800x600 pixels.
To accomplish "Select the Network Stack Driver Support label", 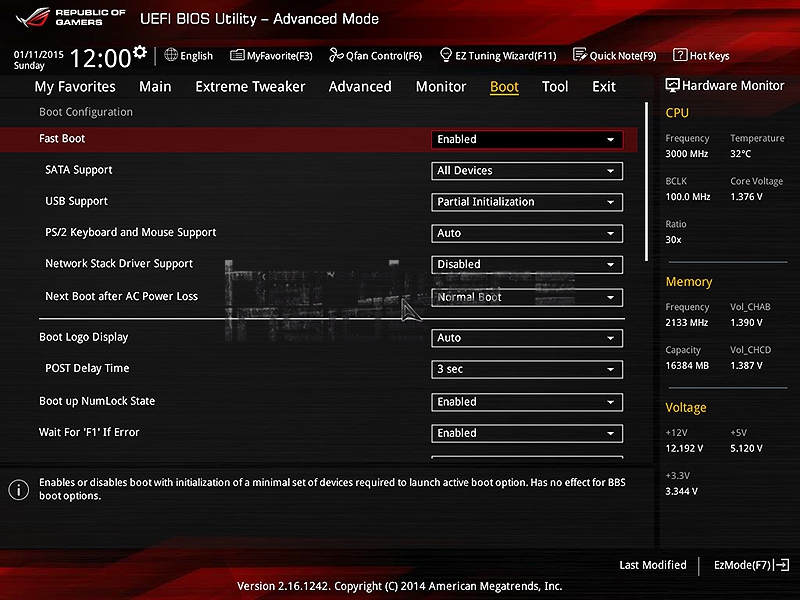I will click(x=119, y=263).
